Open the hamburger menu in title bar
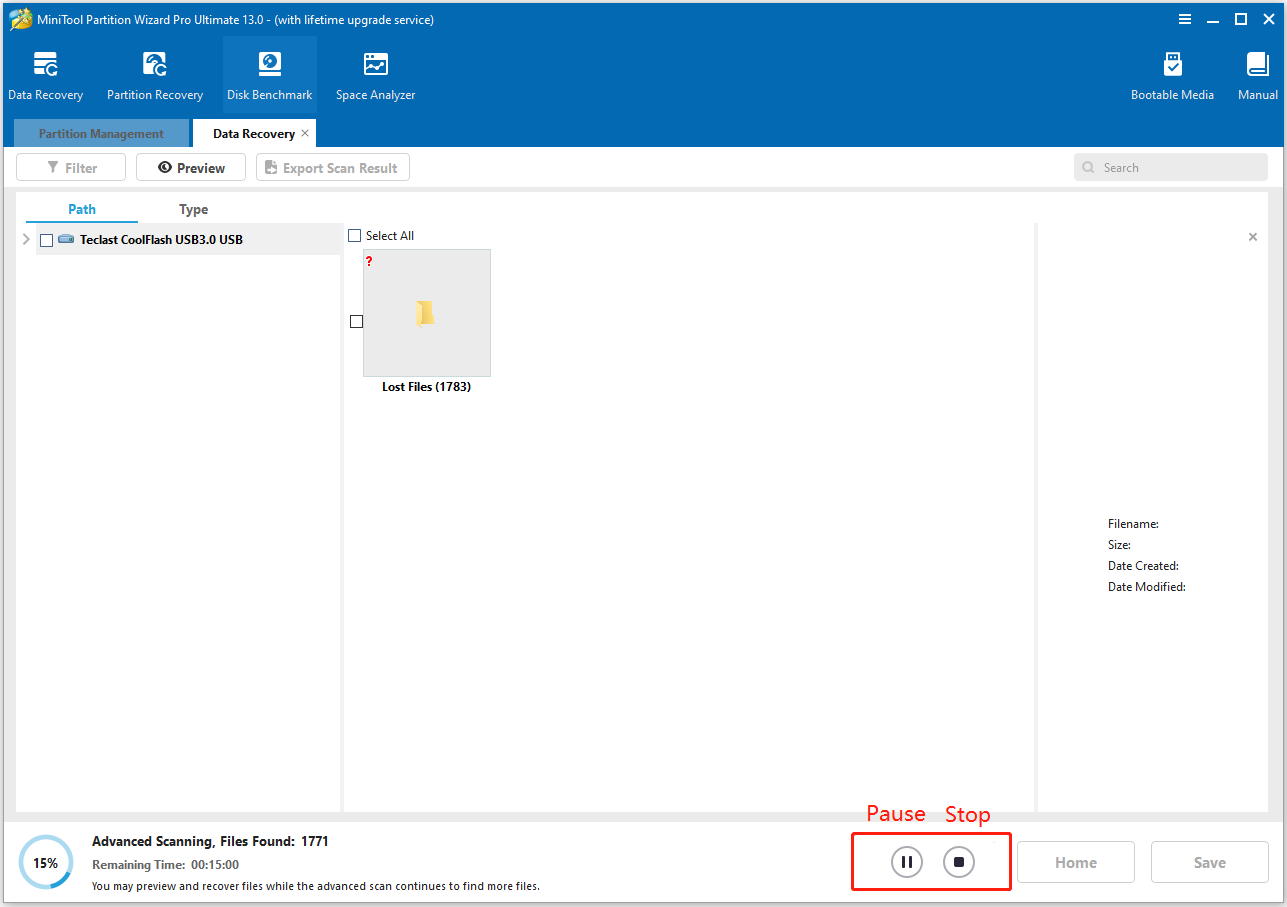Screen dimensions: 1287x907 click(x=1185, y=19)
